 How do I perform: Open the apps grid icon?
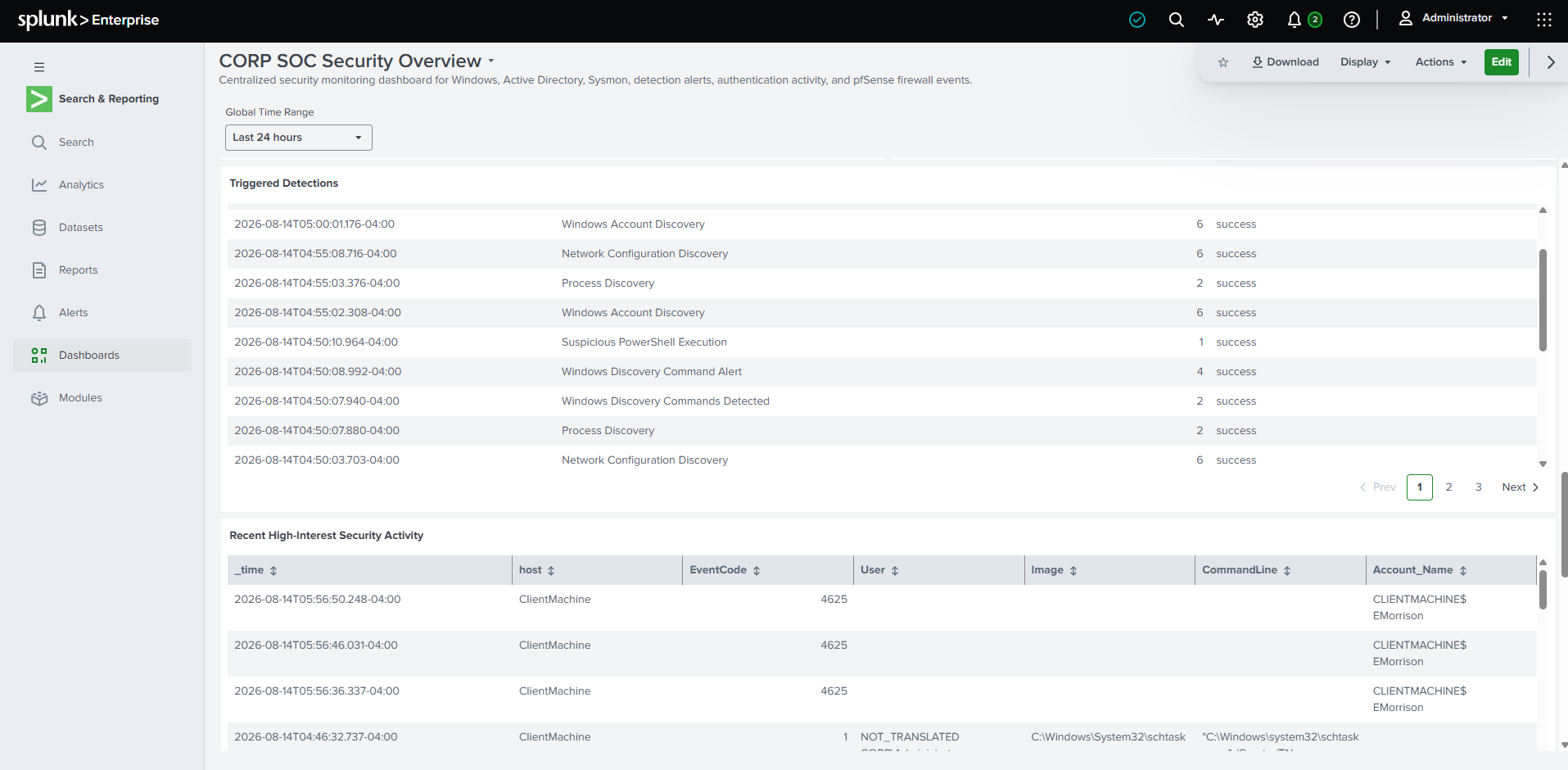(x=1544, y=20)
